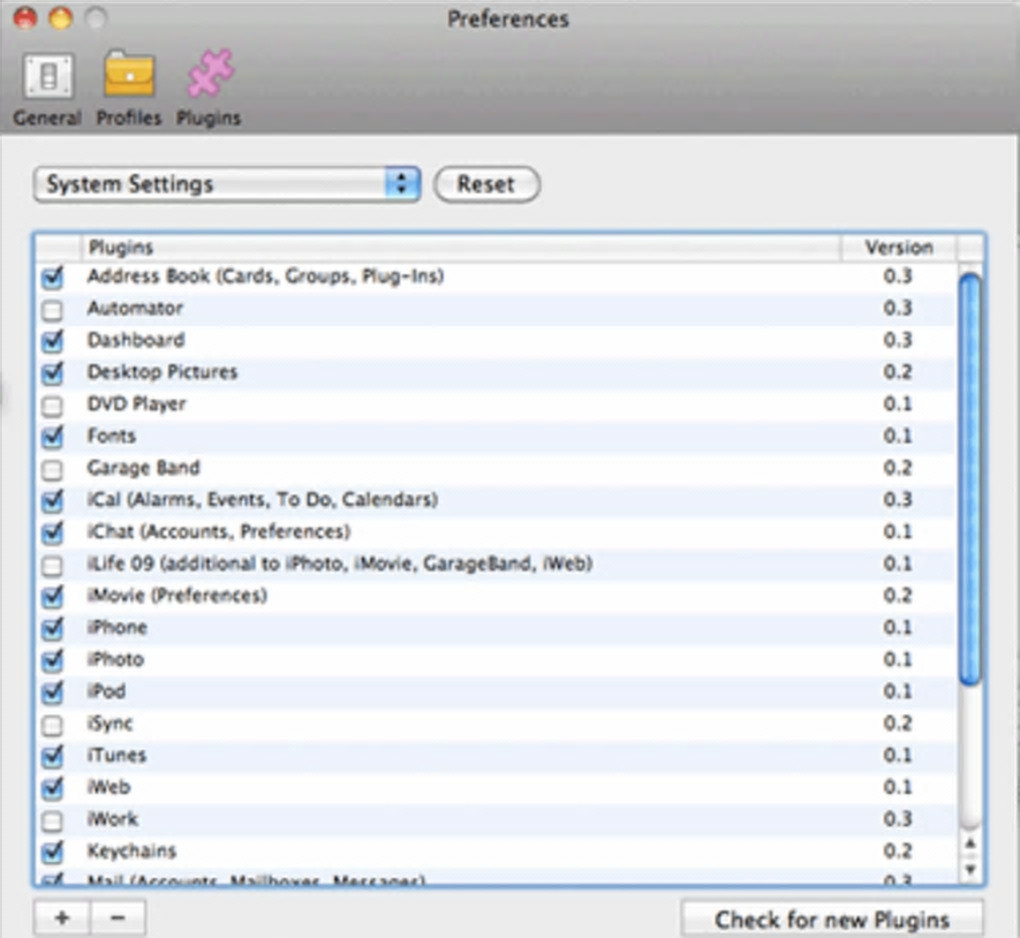Screen dimensions: 1020x938
Task: Click version 0.1 in iTunes row
Action: 898,755
